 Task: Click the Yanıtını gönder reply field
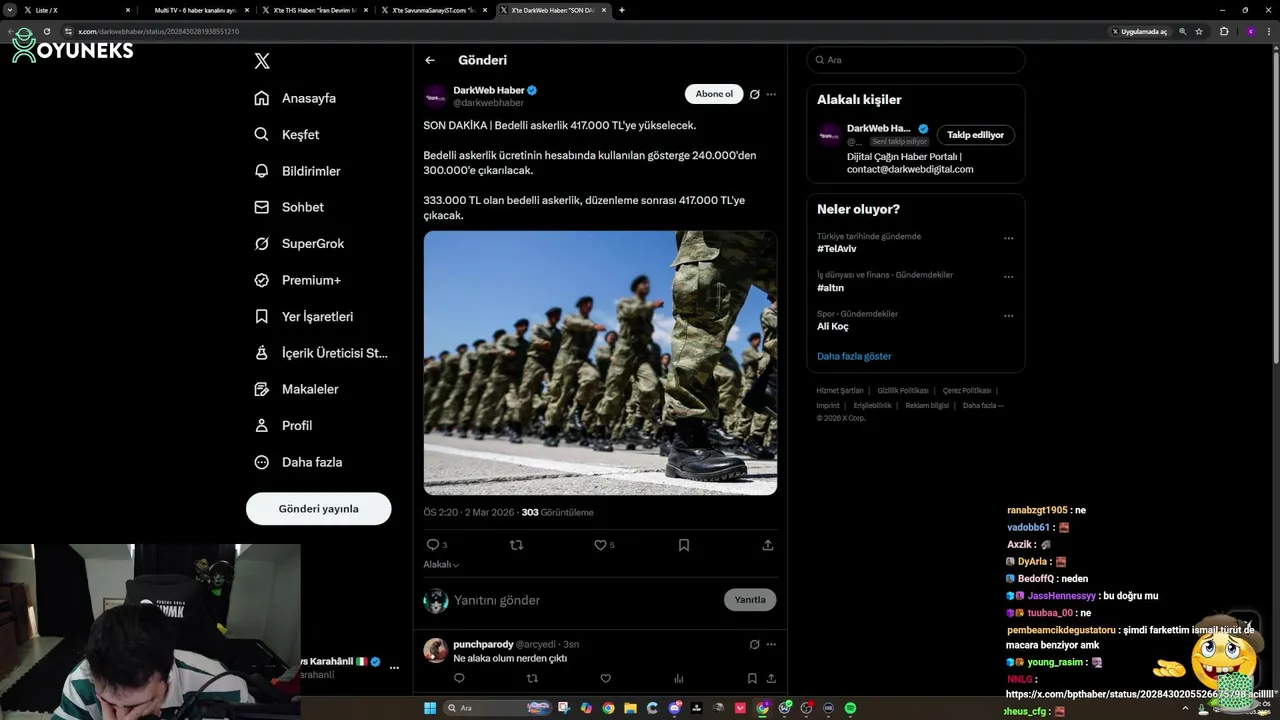[585, 600]
